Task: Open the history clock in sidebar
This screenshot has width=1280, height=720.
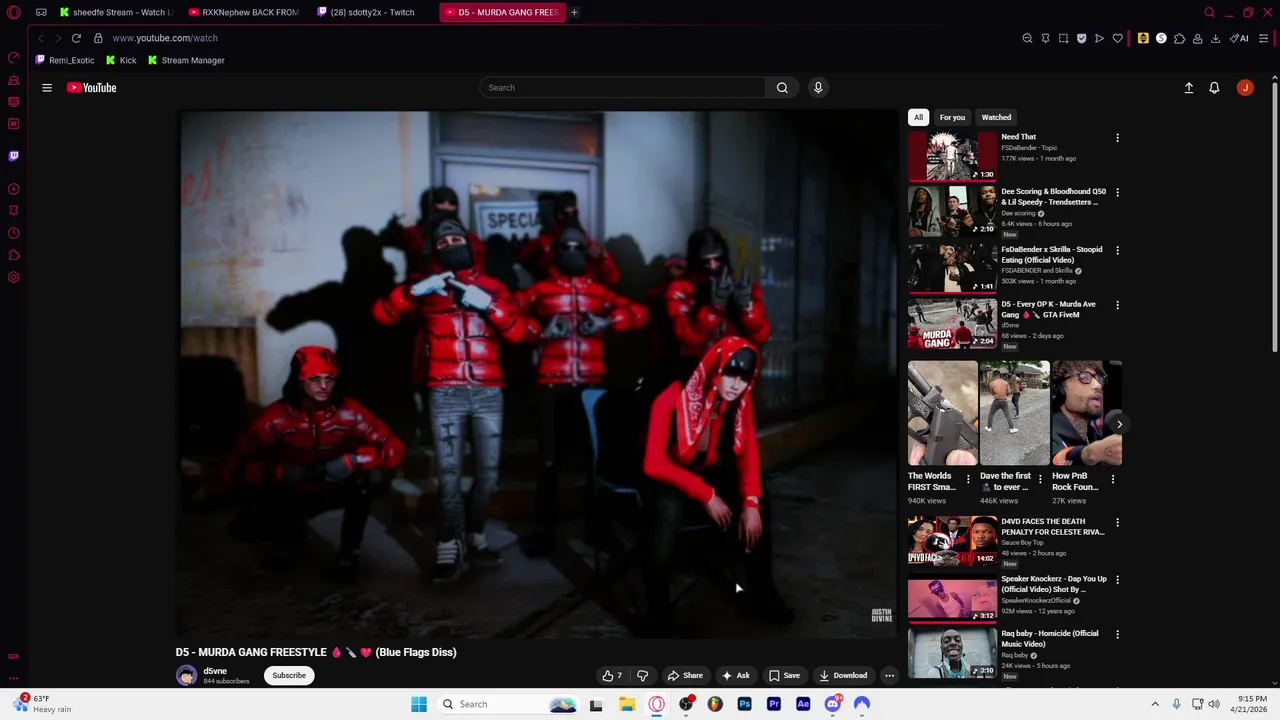Action: [x=13, y=233]
